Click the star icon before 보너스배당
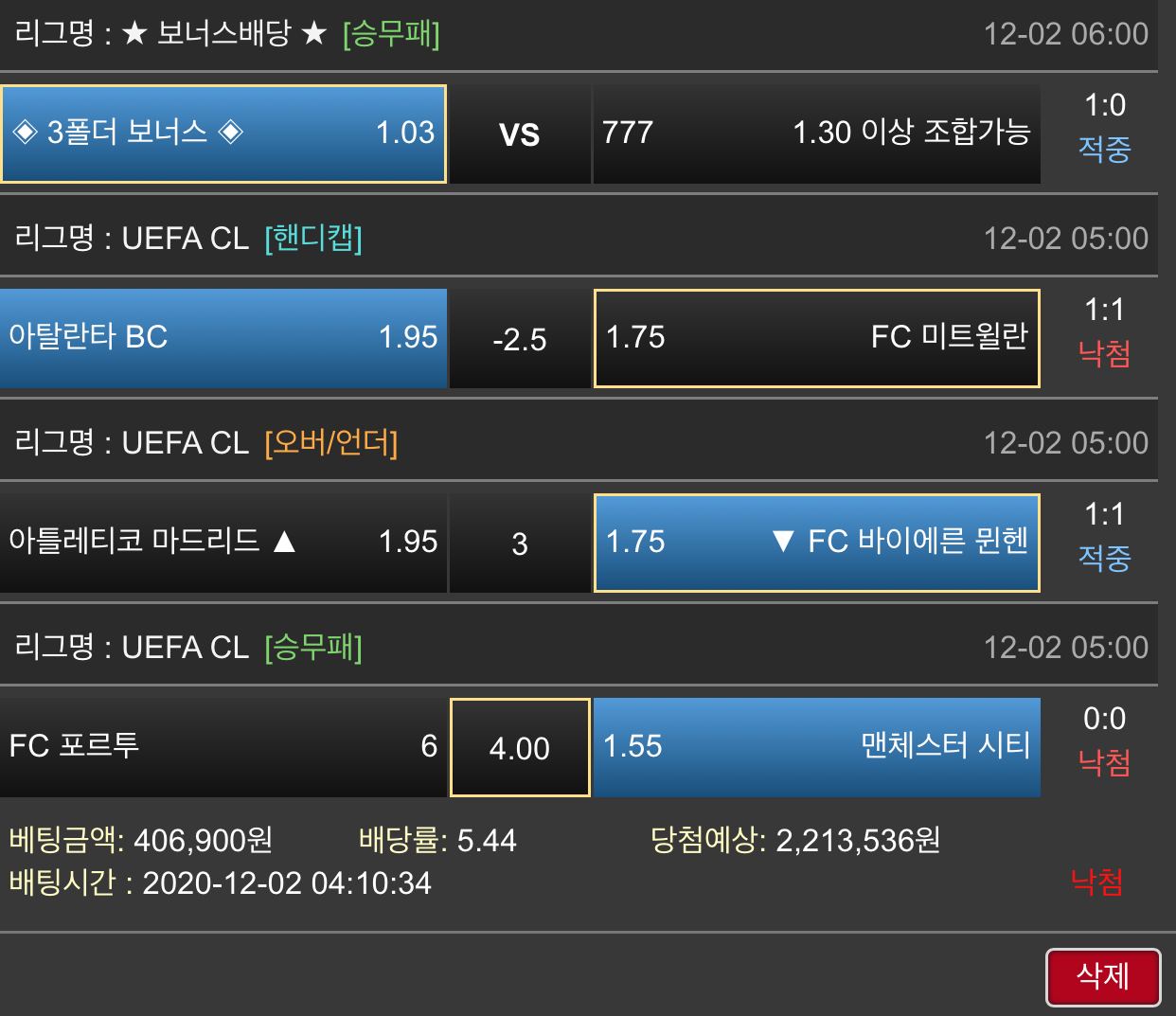Screen dimensions: 1176x1016 click(x=135, y=35)
